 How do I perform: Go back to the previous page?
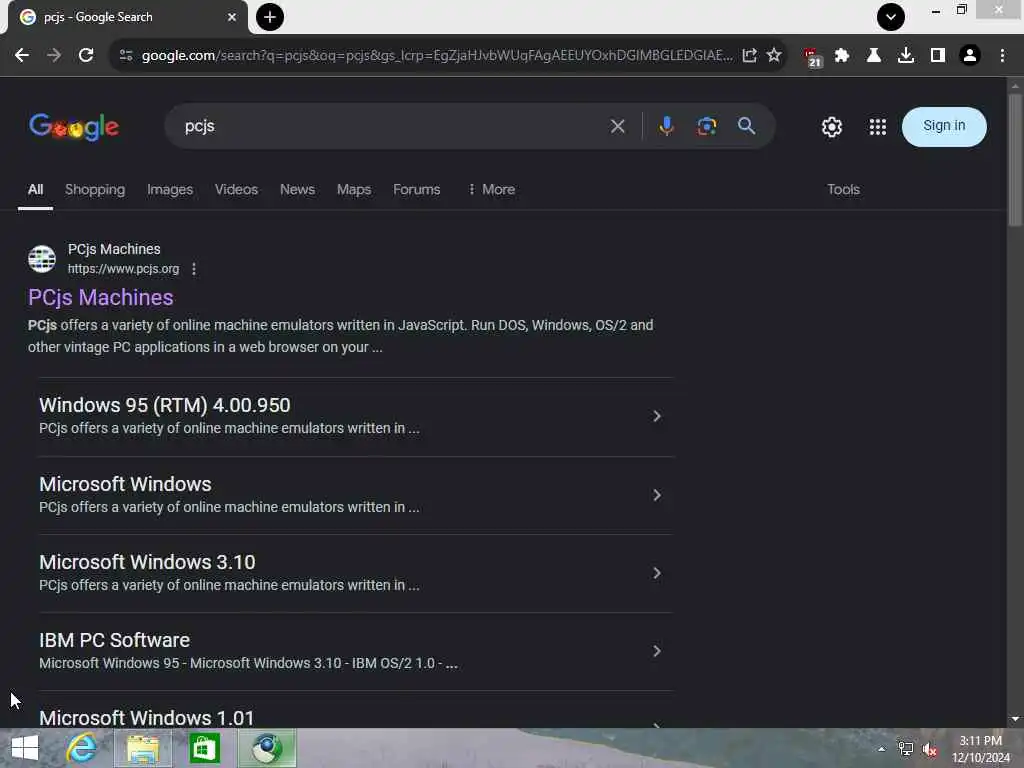[x=22, y=56]
